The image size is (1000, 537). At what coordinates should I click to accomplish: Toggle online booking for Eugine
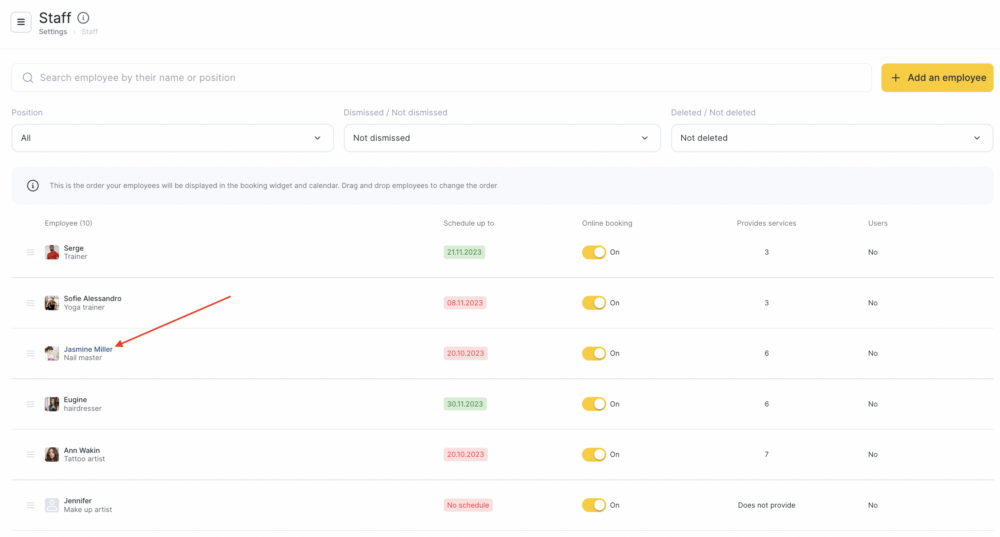594,404
